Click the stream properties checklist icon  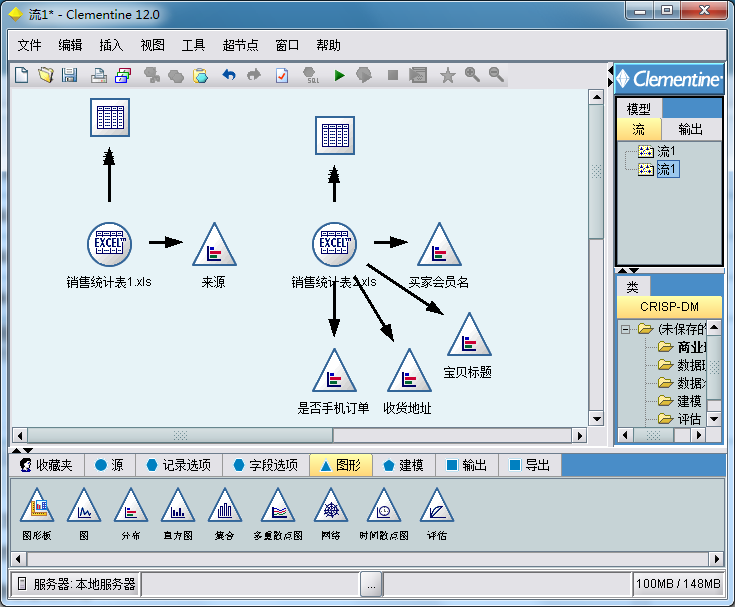coord(282,75)
